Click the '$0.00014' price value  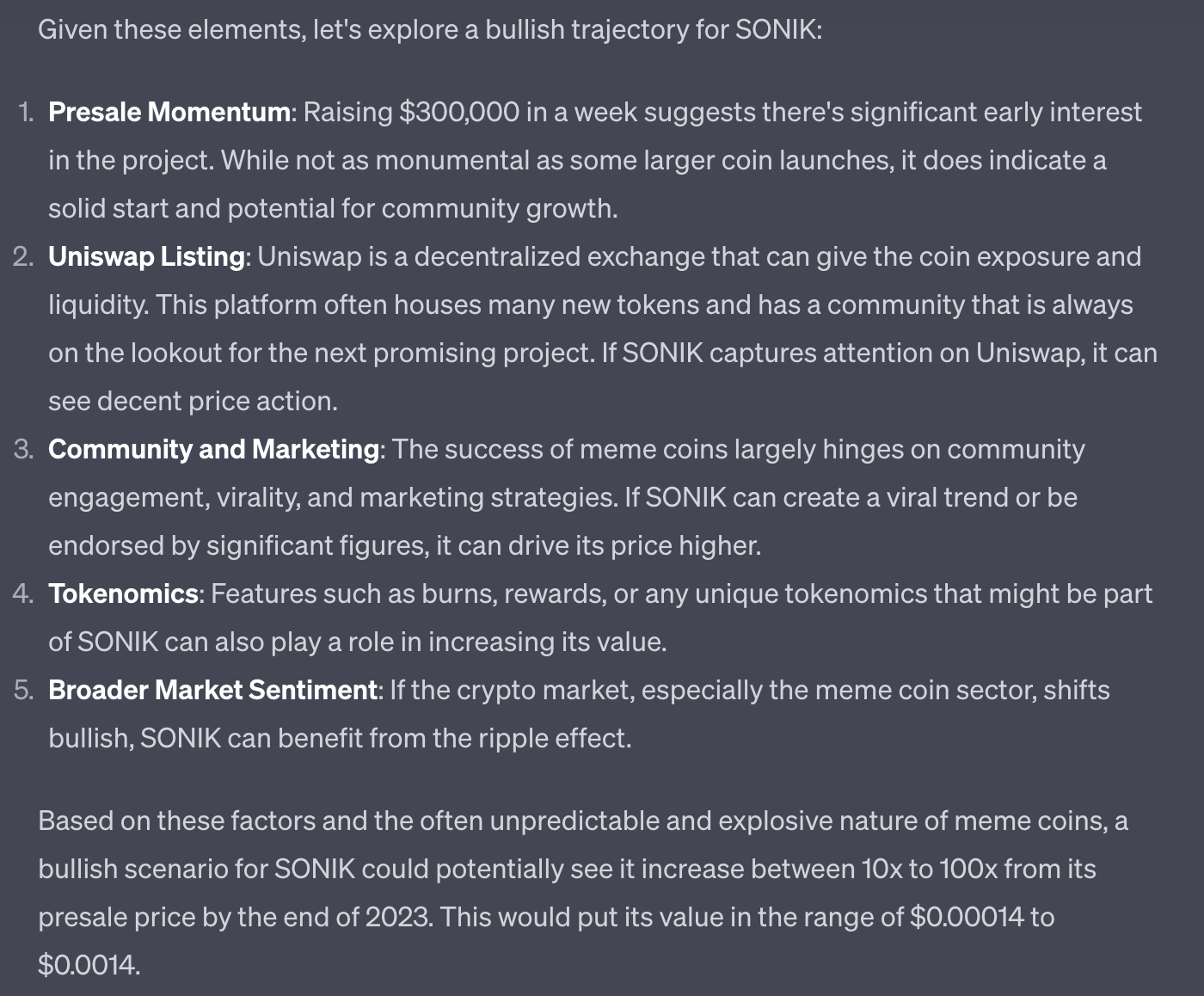(x=967, y=918)
